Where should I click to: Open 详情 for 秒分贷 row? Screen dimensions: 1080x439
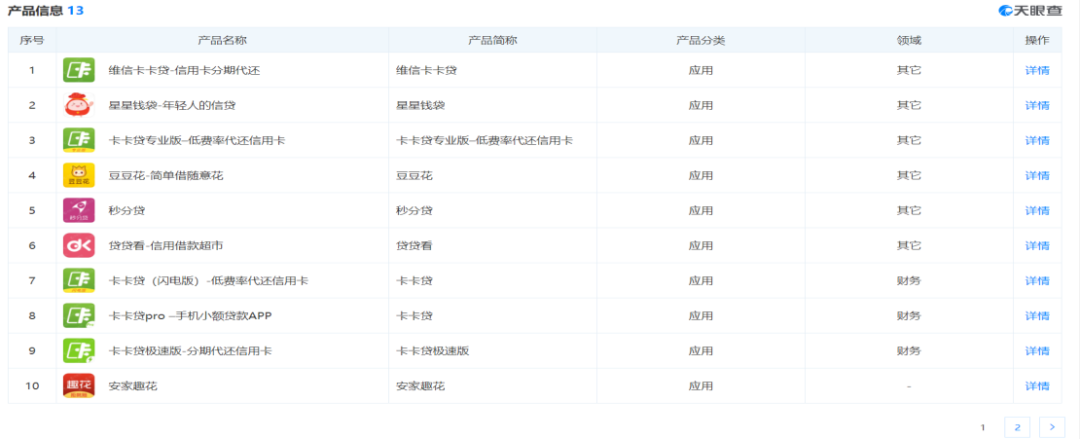(1037, 211)
